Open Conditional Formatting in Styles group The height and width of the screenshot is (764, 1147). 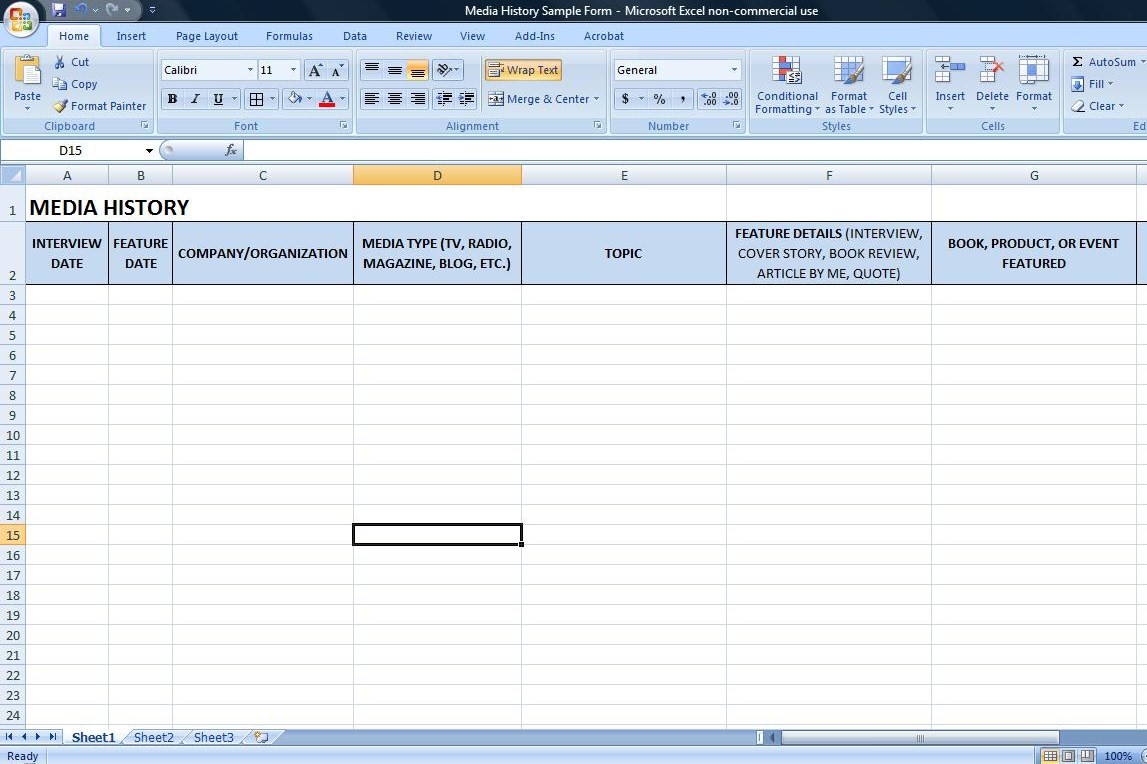(x=787, y=85)
